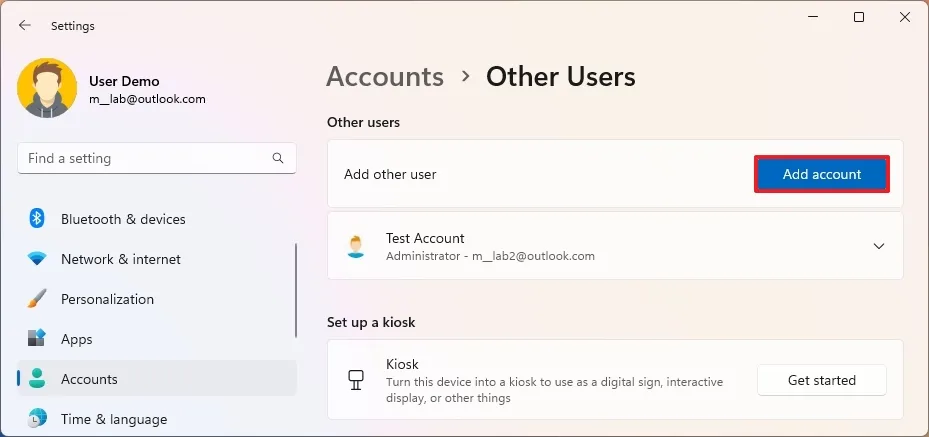Click the Time & language globe icon
The image size is (929, 437).
(x=37, y=419)
